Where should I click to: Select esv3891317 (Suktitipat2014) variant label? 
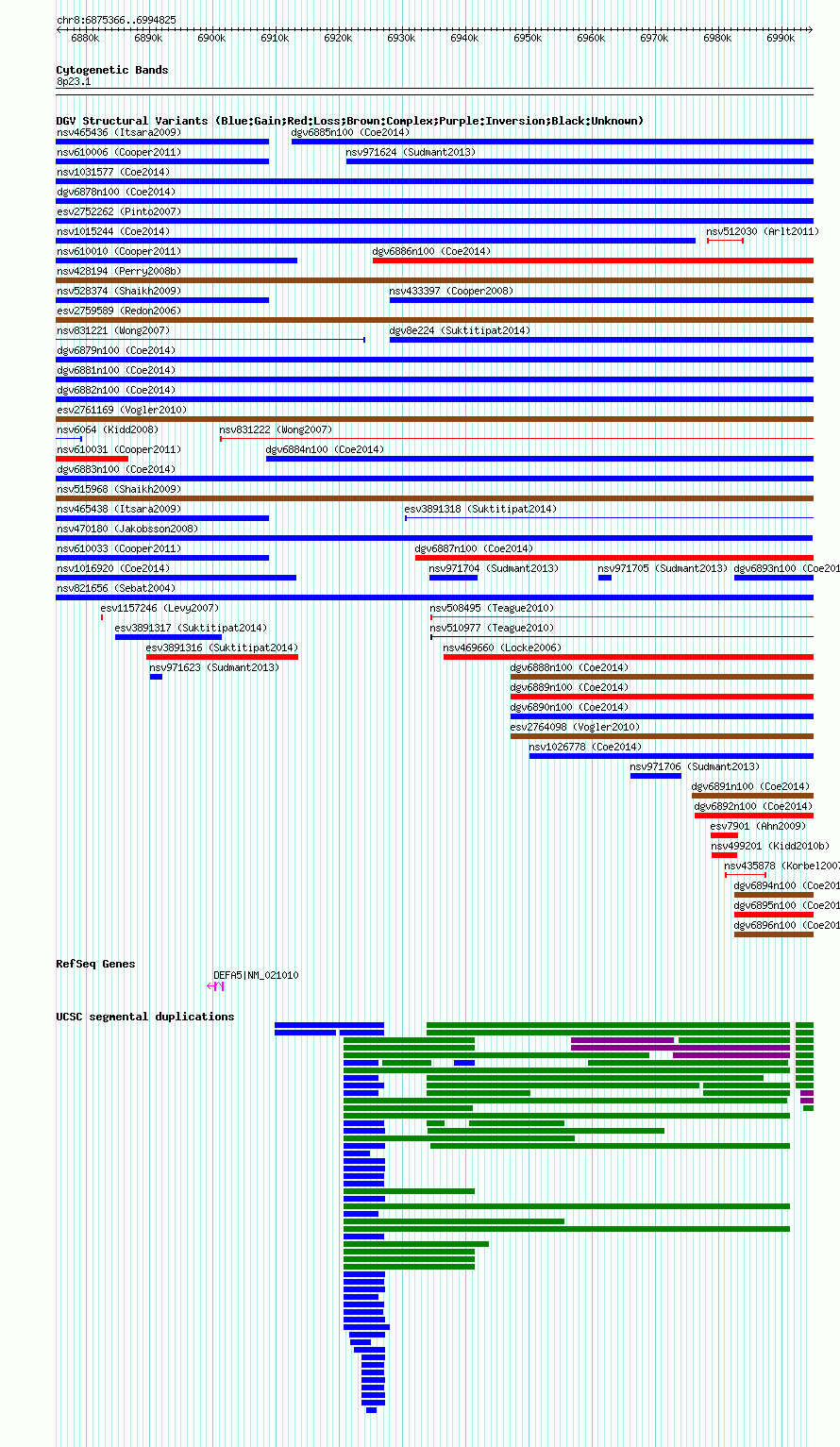coord(192,628)
